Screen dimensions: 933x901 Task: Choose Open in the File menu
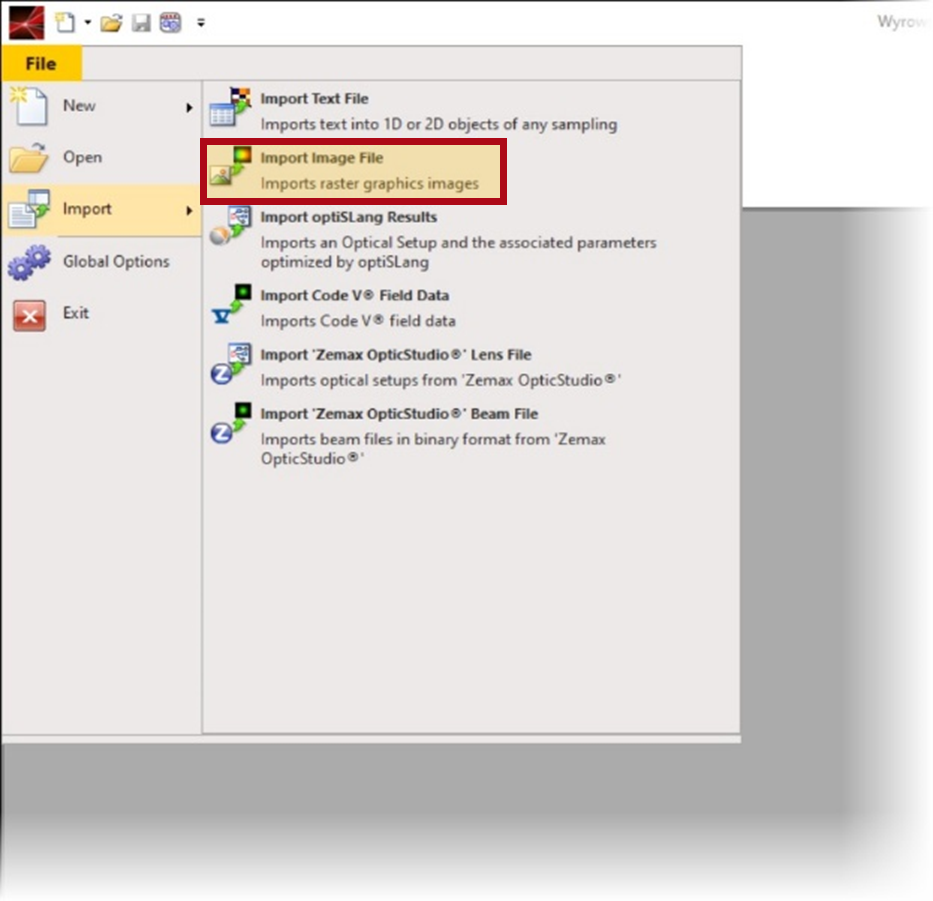pyautogui.click(x=102, y=158)
